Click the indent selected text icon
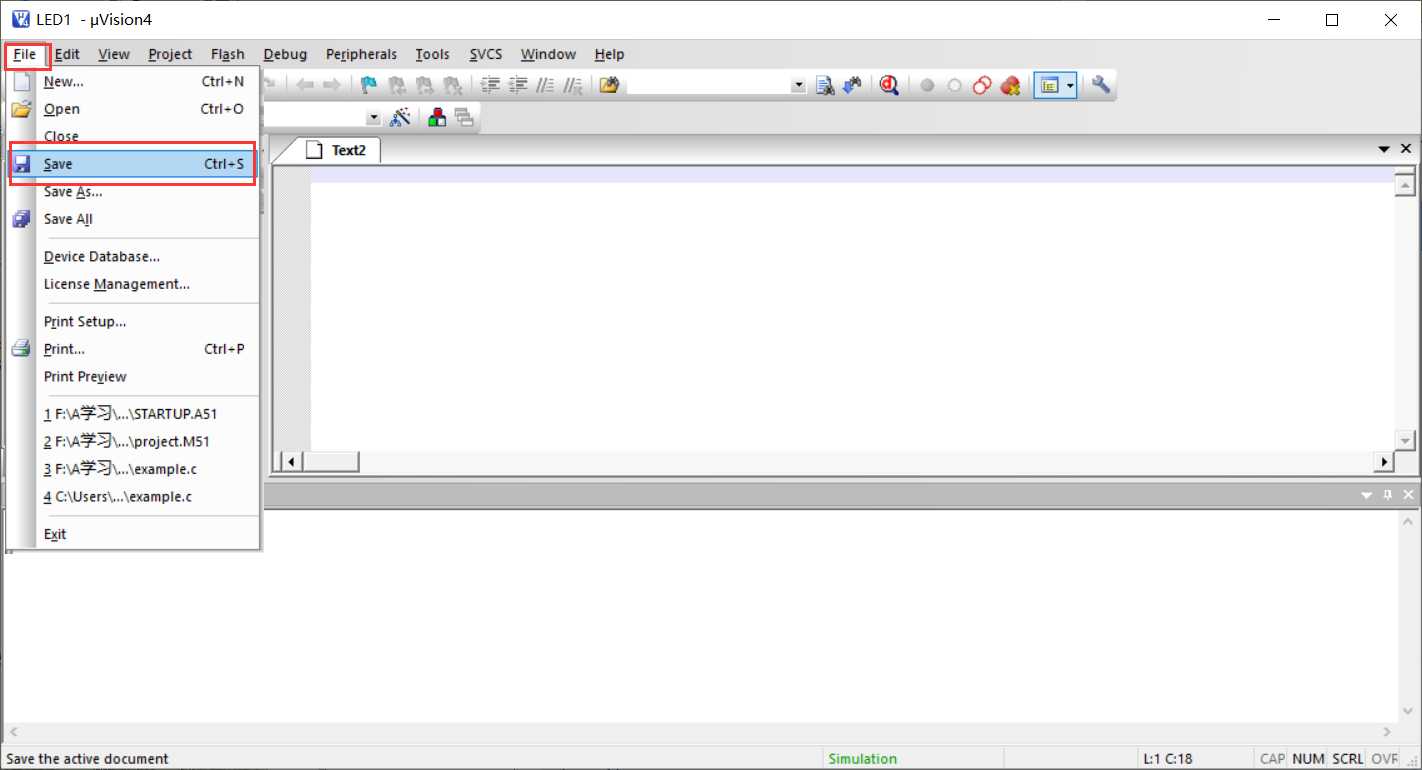 click(x=490, y=86)
